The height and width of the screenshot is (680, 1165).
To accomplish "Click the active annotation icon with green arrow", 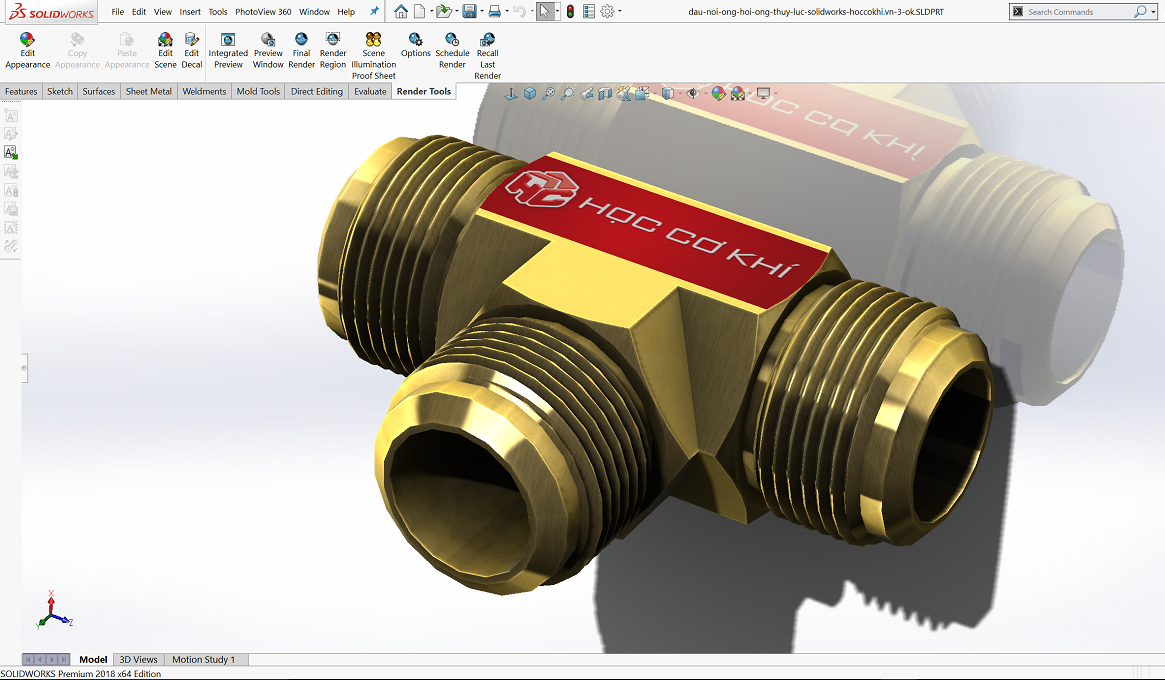I will pyautogui.click(x=11, y=152).
